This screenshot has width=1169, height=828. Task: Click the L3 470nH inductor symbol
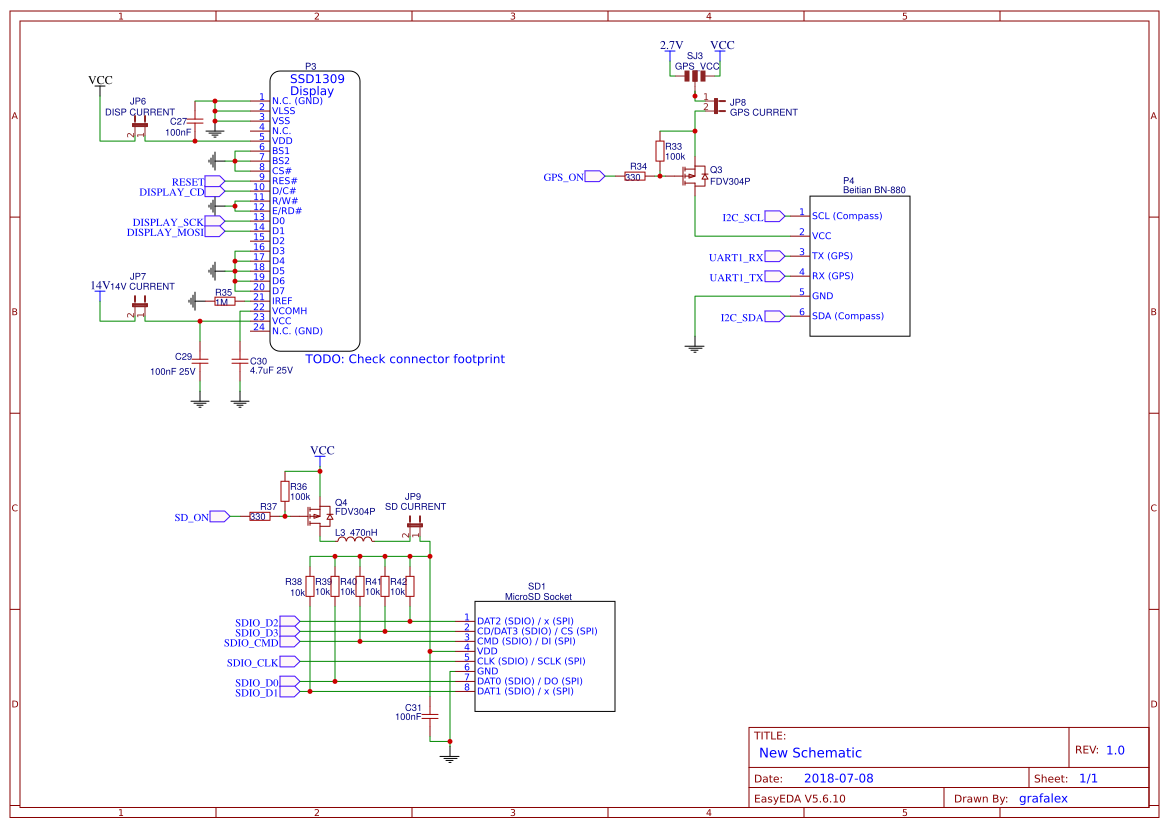tap(355, 538)
